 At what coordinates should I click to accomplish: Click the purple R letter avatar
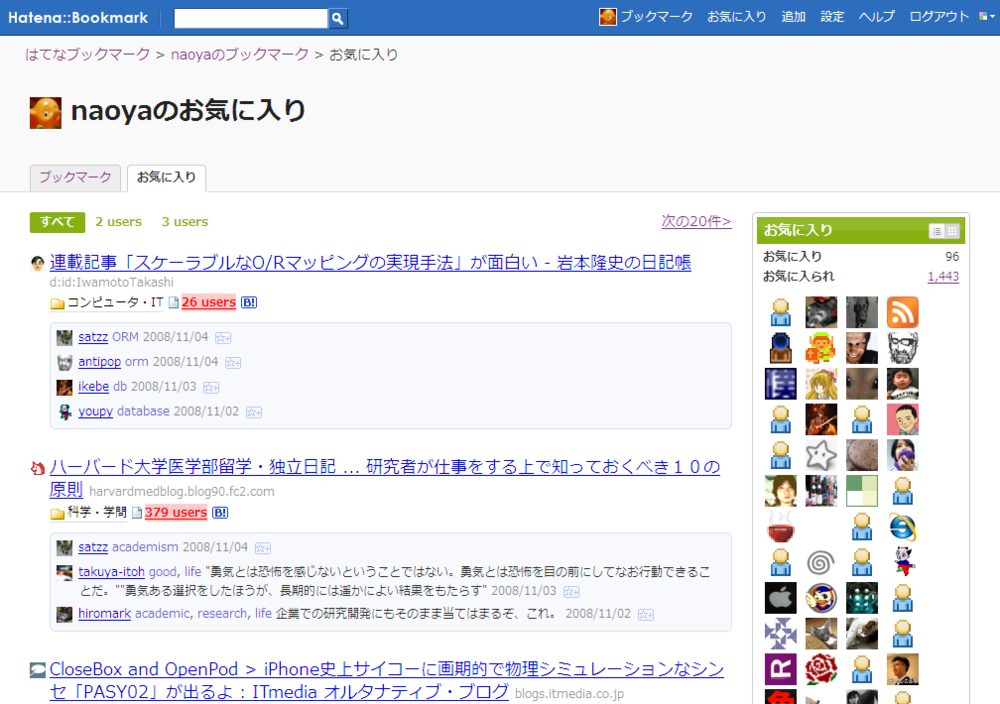781,670
